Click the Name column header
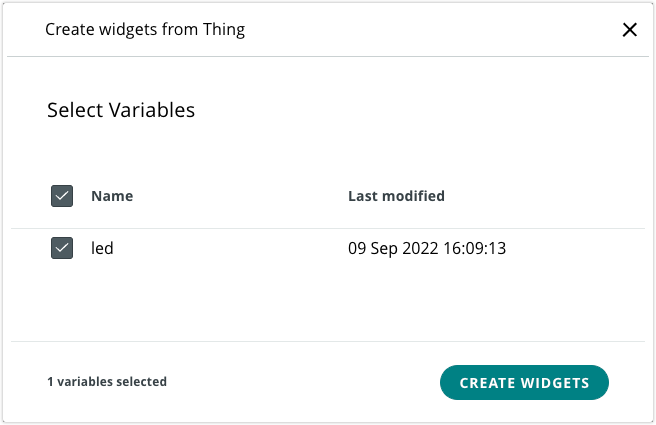 point(112,196)
